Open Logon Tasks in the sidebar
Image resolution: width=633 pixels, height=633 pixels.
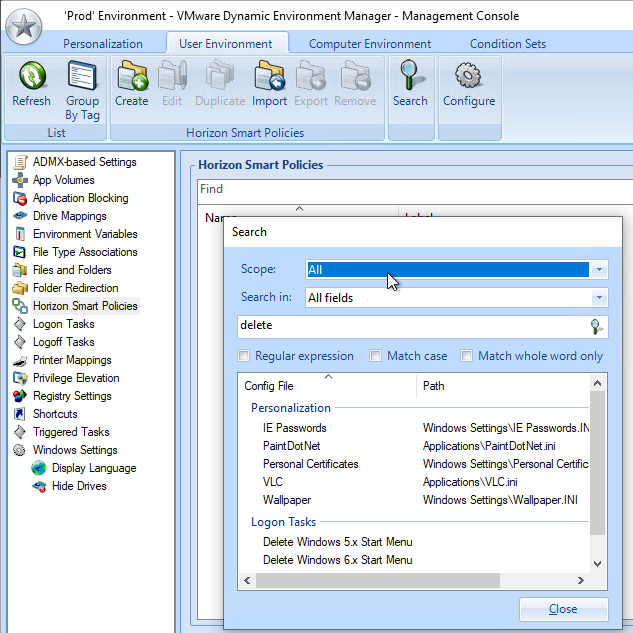point(53,324)
